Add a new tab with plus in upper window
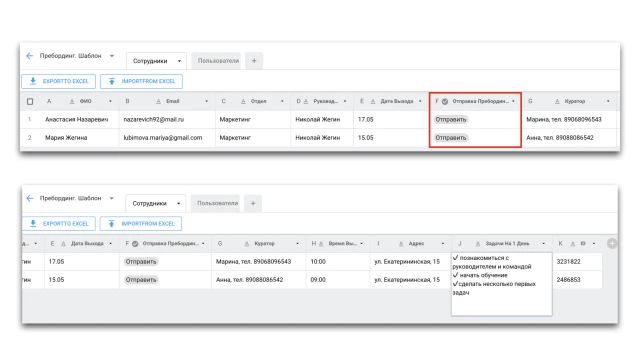Image resolution: width=640 pixels, height=360 pixels. click(254, 61)
